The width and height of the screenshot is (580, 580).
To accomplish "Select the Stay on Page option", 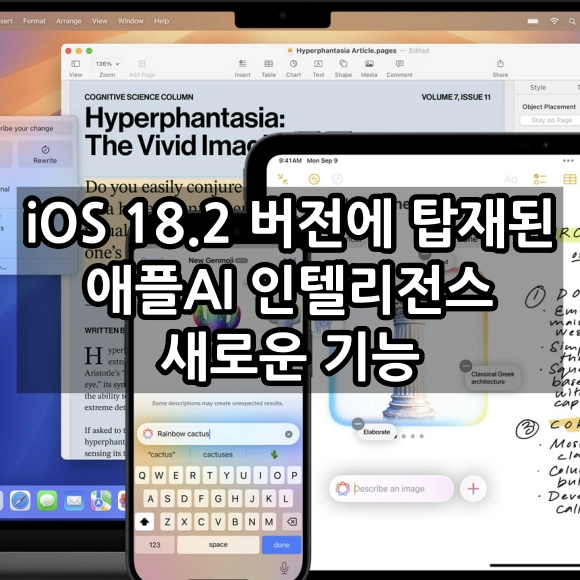I will coord(551,120).
